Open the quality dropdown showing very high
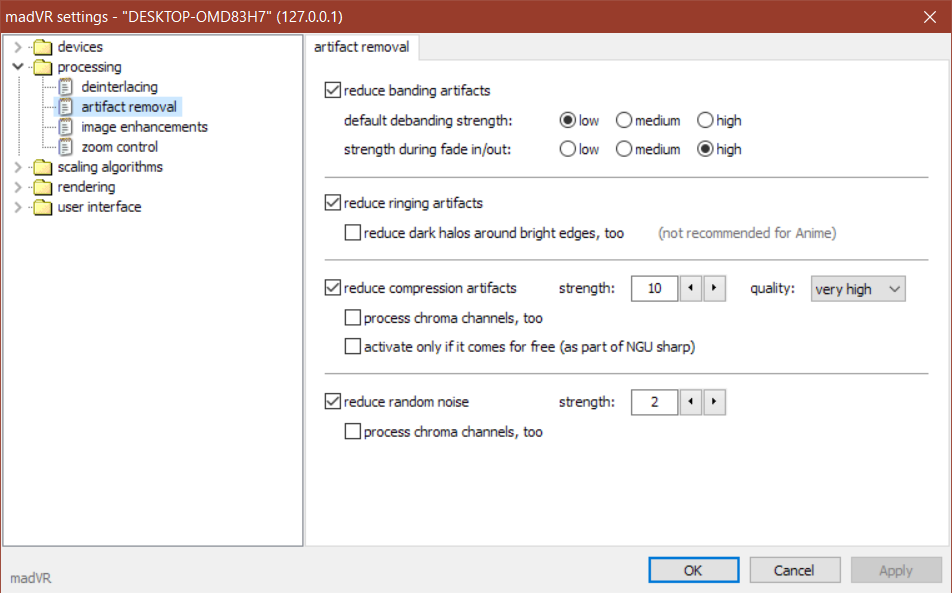This screenshot has width=952, height=593. click(x=858, y=289)
